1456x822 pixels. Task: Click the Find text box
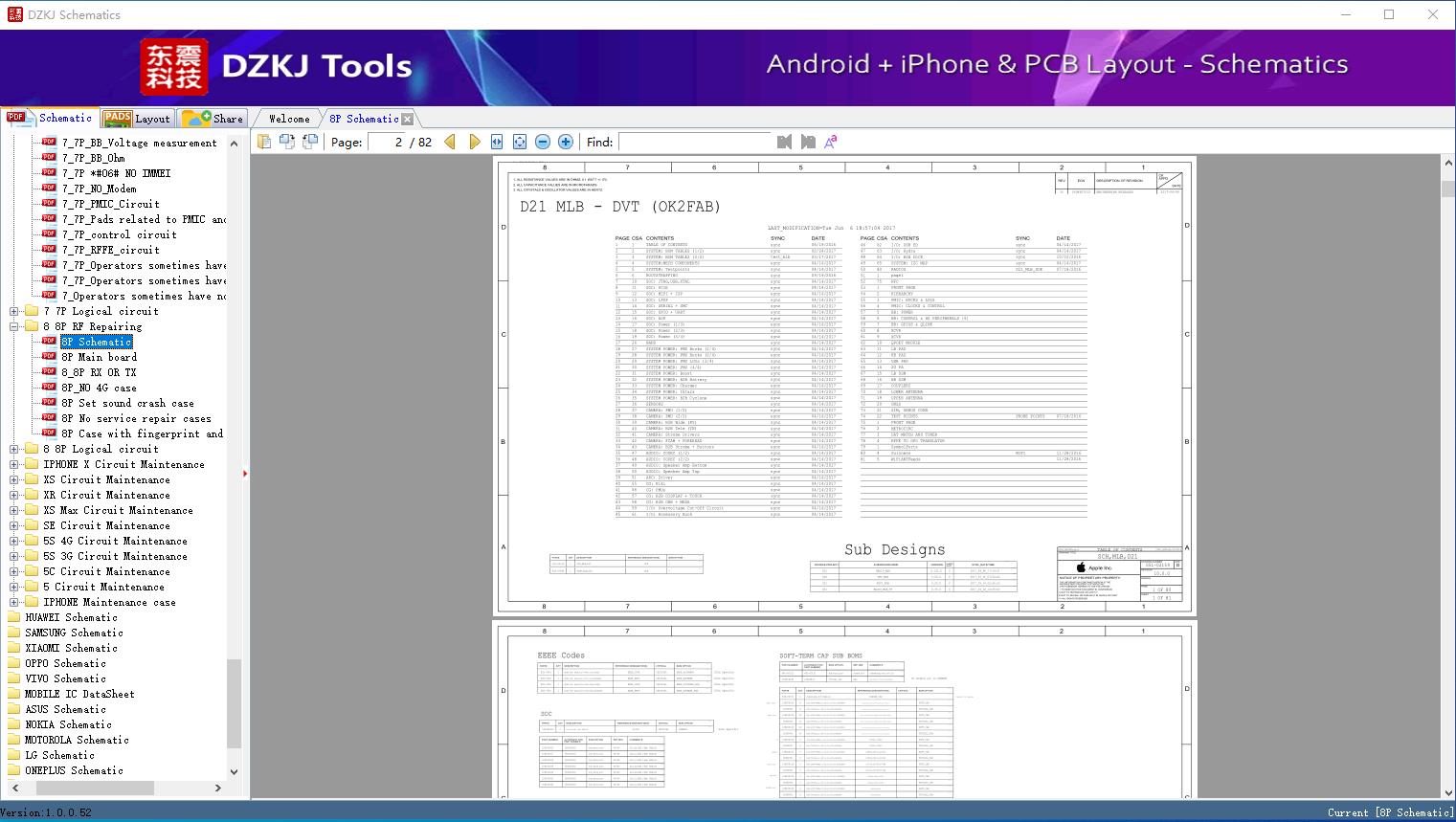pos(694,142)
